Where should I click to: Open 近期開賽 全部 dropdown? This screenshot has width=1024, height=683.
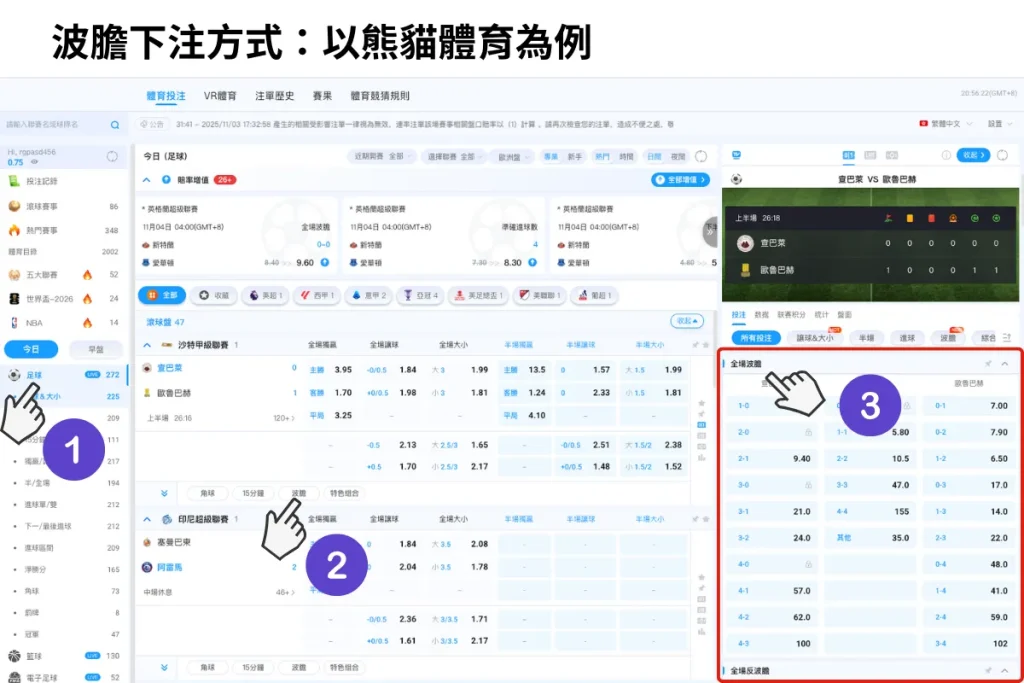coord(382,157)
